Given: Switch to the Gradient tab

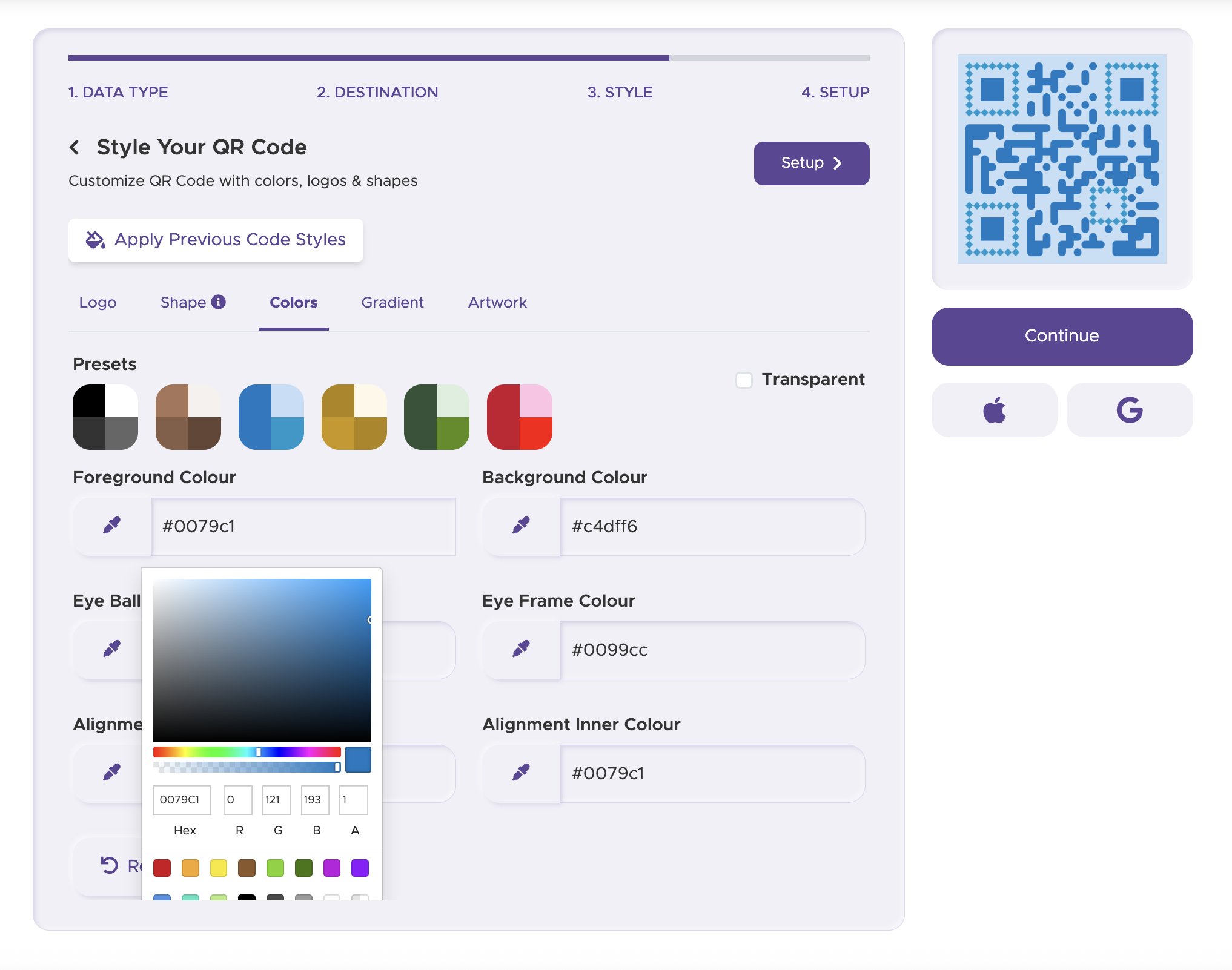Looking at the screenshot, I should point(392,302).
